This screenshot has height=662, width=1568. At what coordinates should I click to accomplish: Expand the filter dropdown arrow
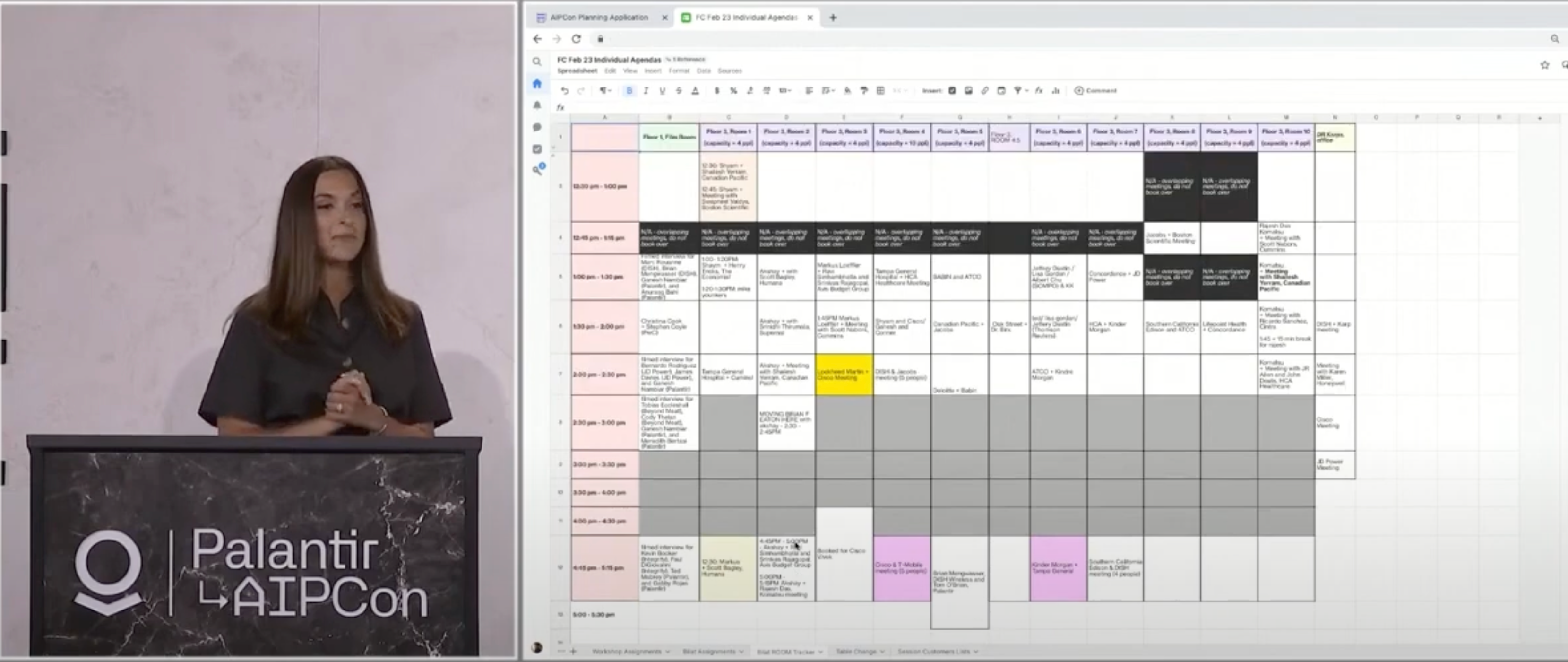coord(1026,91)
